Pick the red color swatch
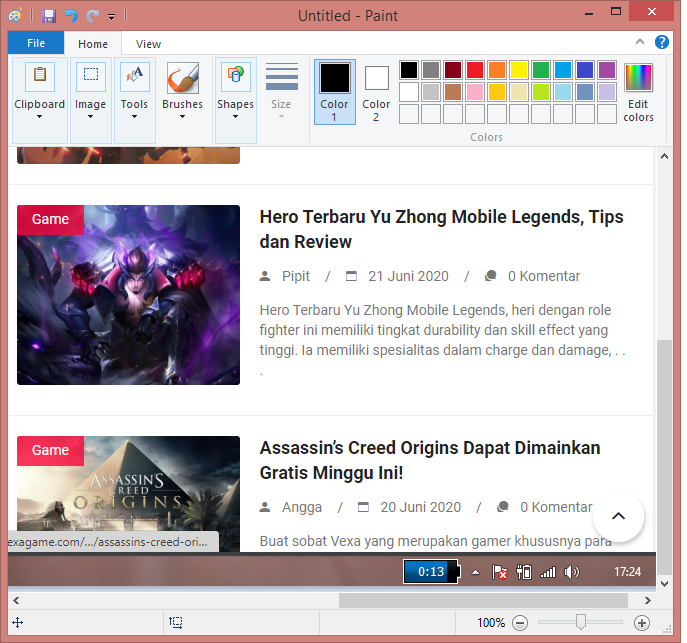The width and height of the screenshot is (687, 643). (475, 70)
